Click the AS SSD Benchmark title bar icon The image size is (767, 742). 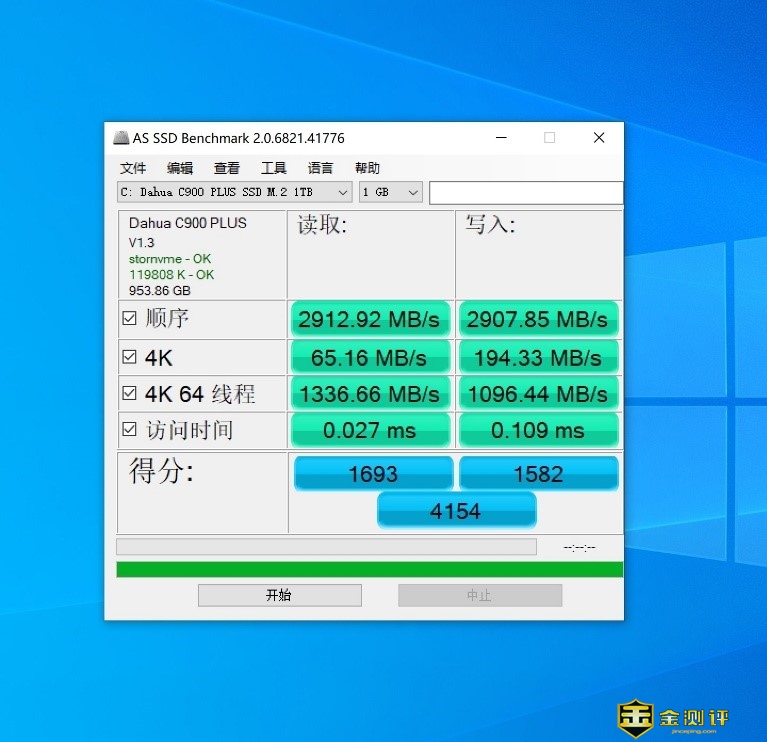(x=121, y=138)
